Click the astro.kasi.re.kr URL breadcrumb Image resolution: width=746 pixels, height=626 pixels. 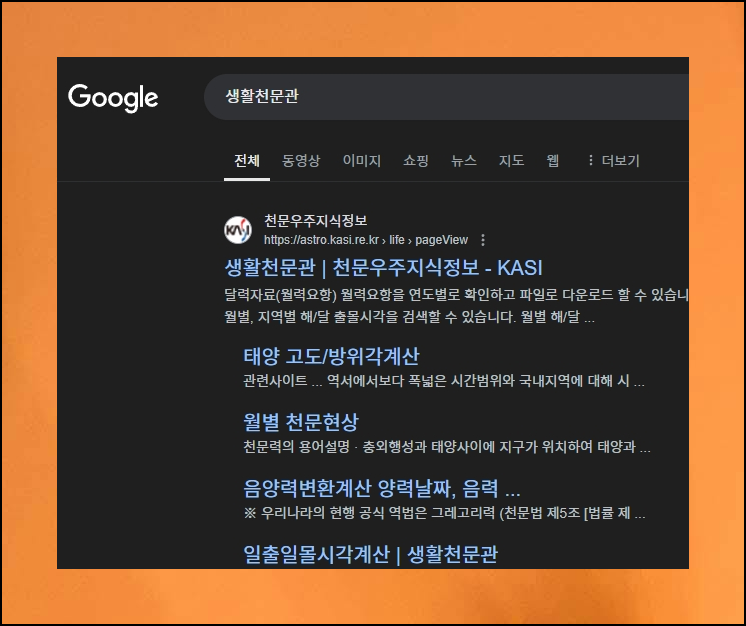tap(366, 240)
